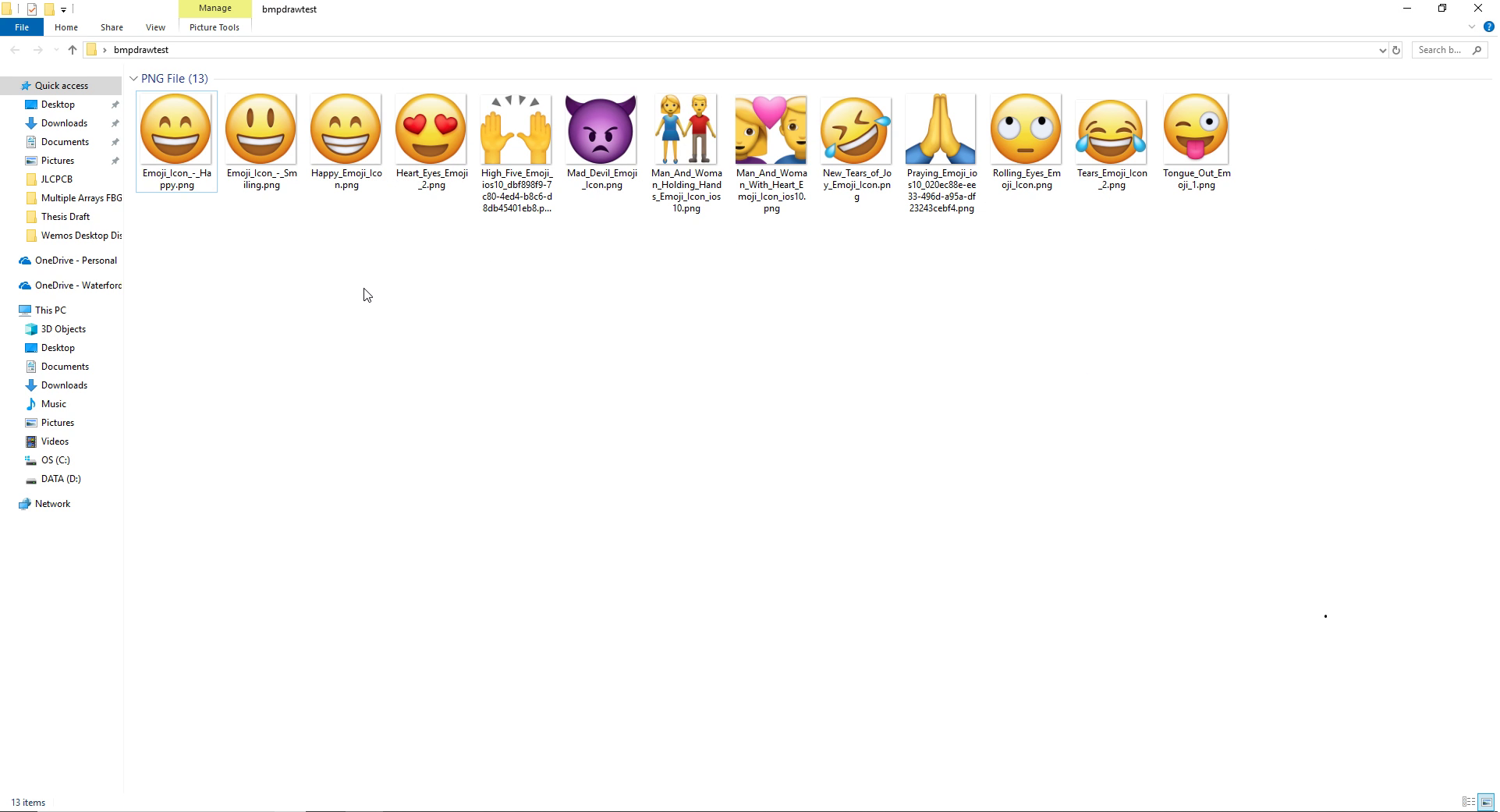The image size is (1500, 812).
Task: Open Quick access in navigation pane
Action: click(62, 86)
